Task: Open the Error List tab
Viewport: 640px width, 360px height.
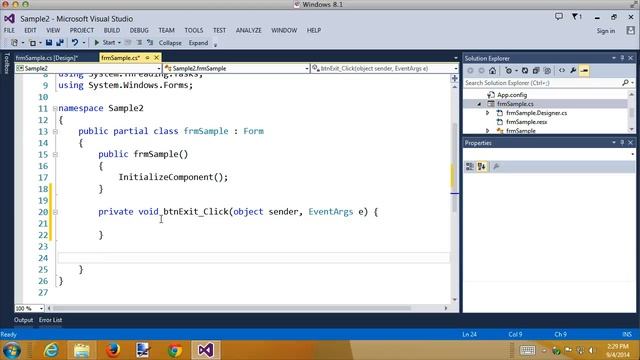Action: [x=51, y=320]
